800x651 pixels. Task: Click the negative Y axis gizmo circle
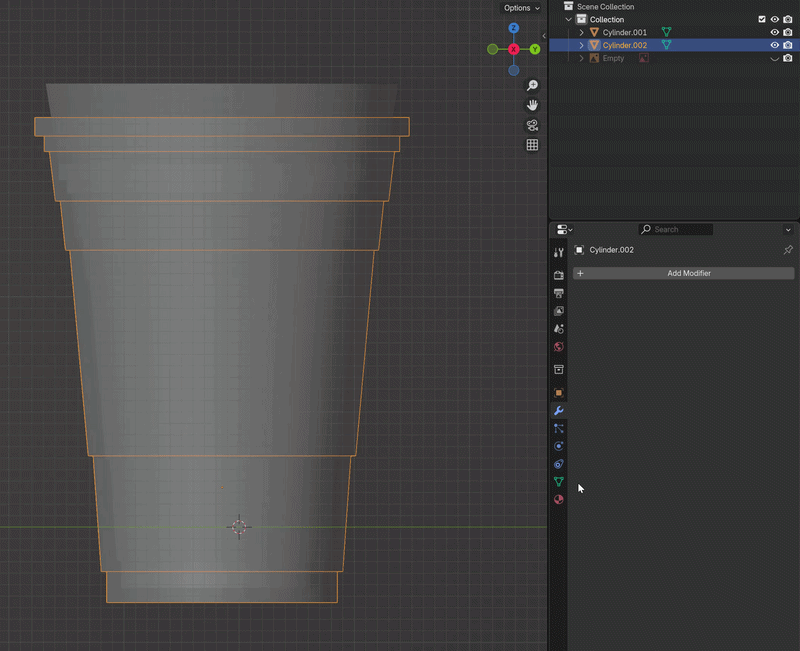click(492, 49)
